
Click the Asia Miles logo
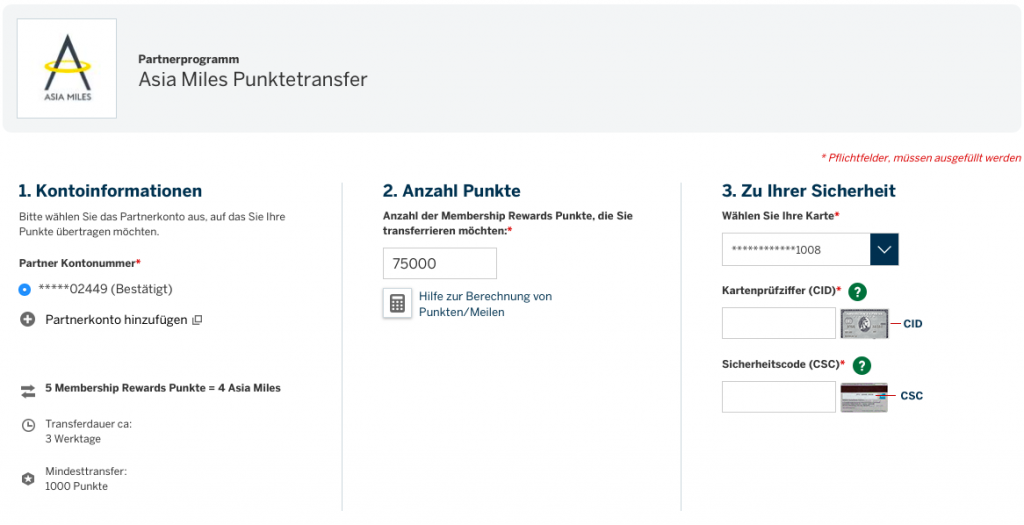[67, 68]
